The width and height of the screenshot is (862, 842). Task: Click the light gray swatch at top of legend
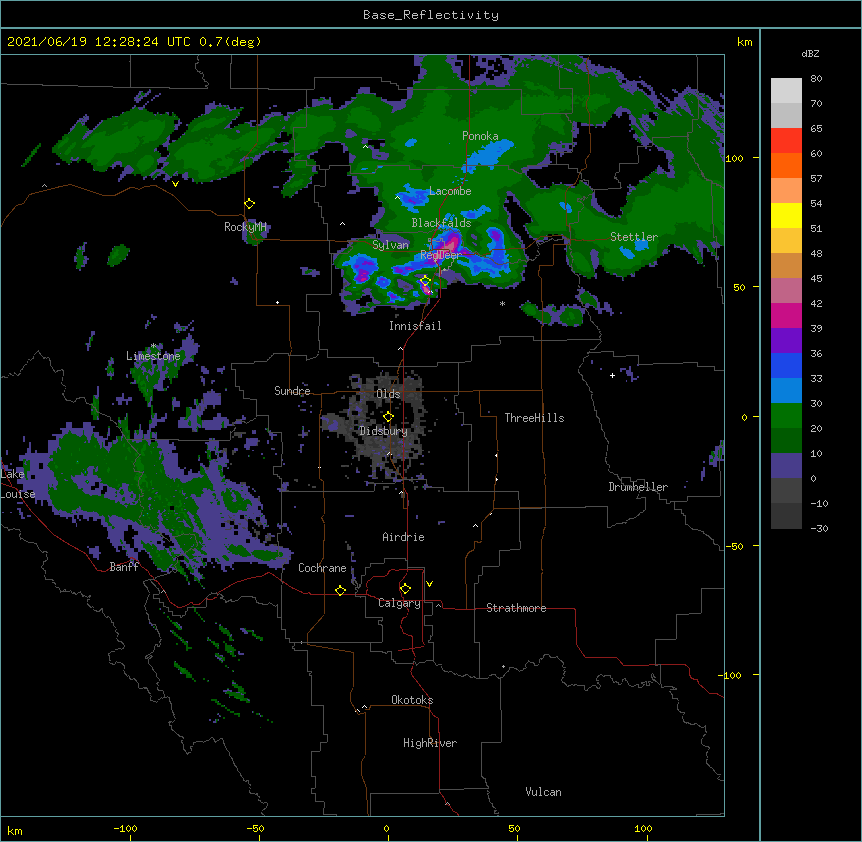[786, 91]
